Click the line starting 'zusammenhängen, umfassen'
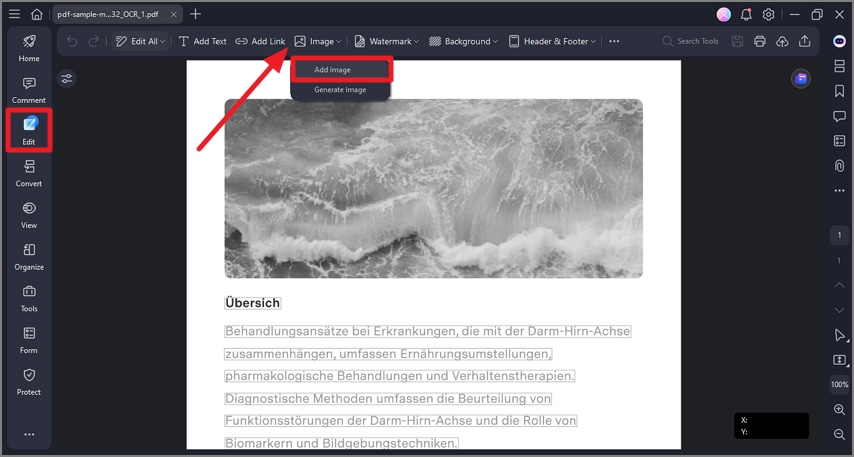Image resolution: width=854 pixels, height=457 pixels. (x=388, y=354)
